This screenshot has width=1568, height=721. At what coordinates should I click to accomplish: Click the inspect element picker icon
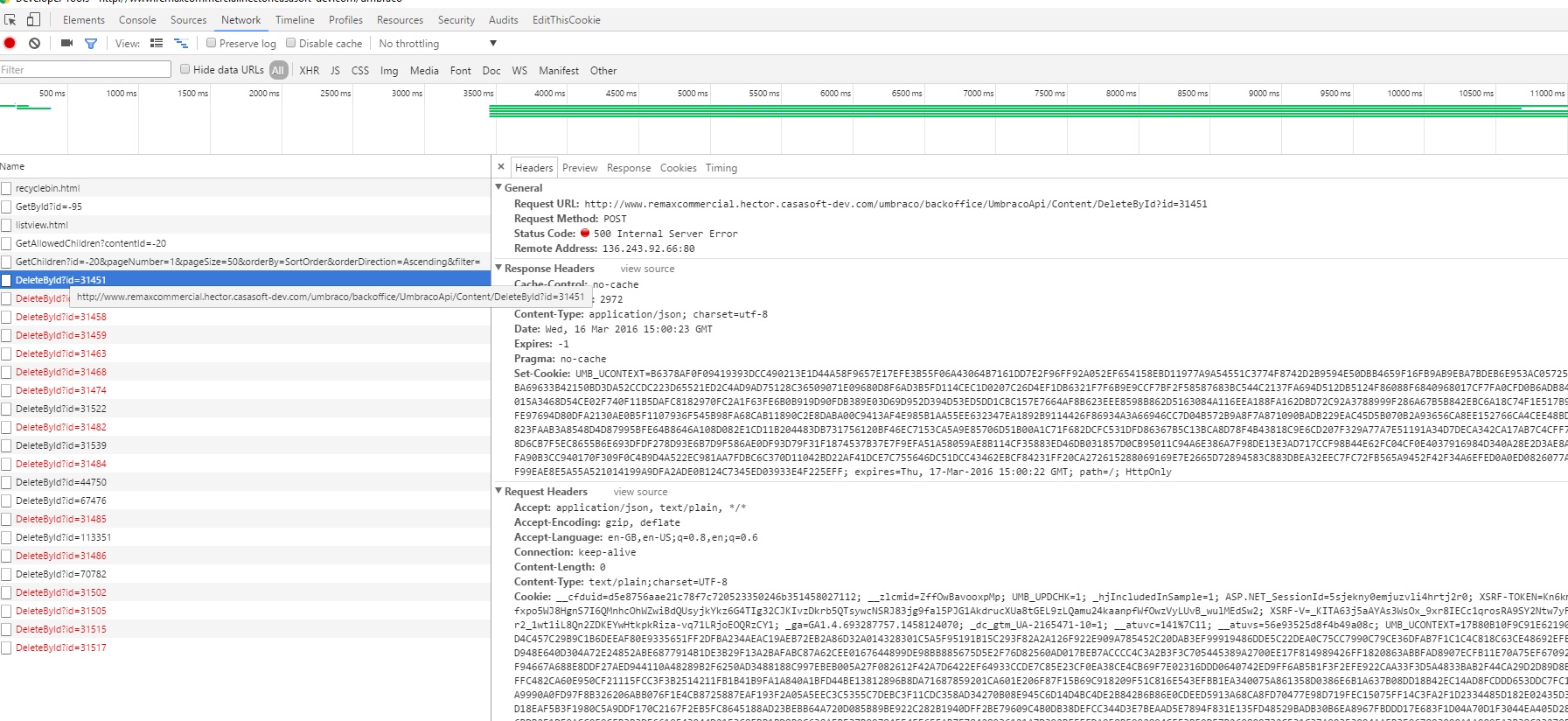coord(10,19)
